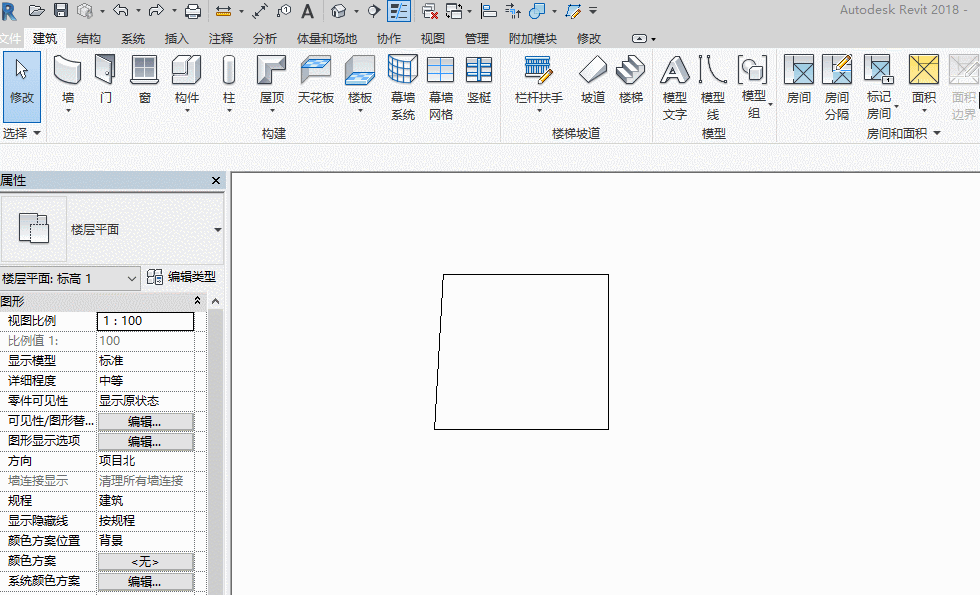The width and height of the screenshot is (980, 595).
Task: Activate the 修改 (Modify) tool
Action: tap(22, 86)
